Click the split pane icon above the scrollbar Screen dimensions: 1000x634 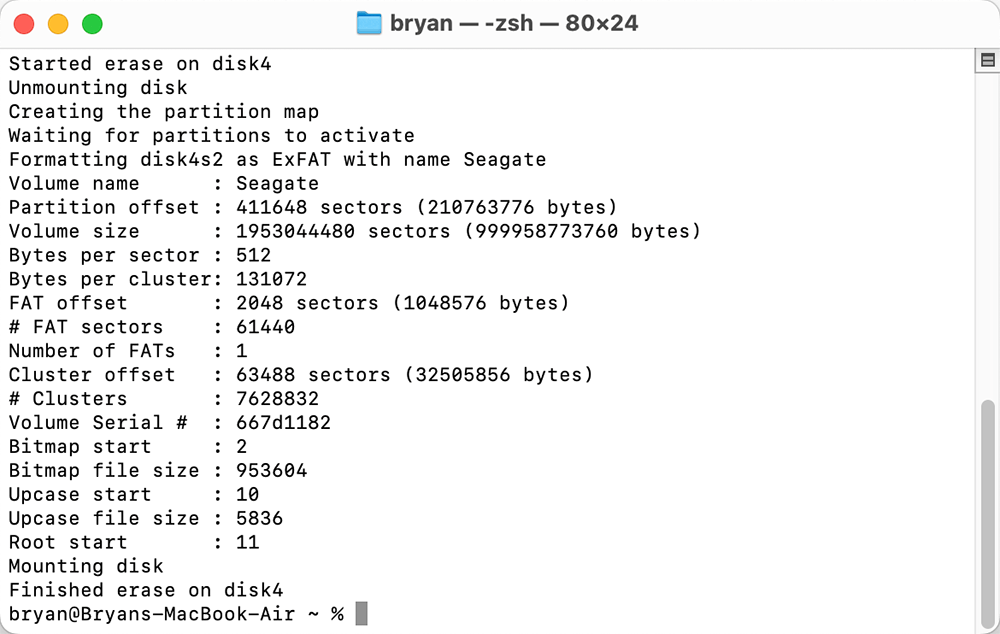(987, 61)
